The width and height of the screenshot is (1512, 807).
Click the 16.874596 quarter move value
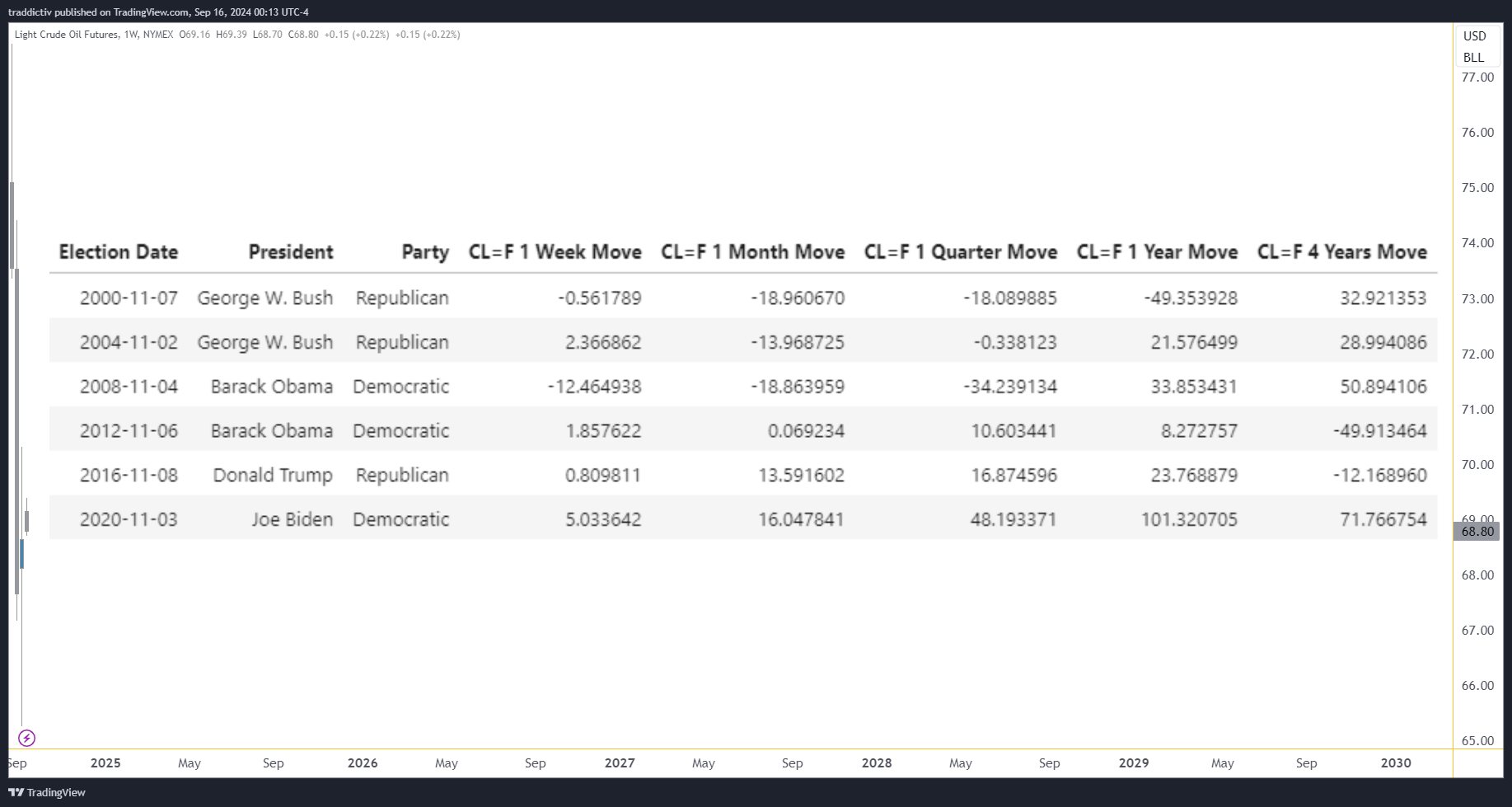tap(1013, 475)
